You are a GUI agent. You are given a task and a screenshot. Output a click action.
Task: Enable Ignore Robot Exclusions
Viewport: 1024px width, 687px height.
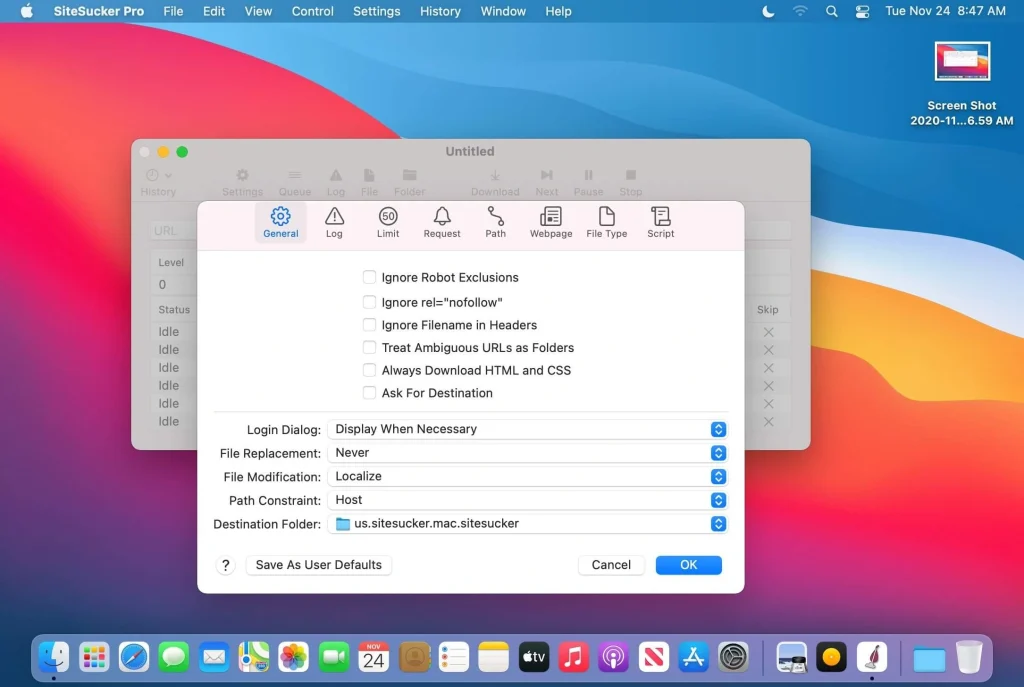369,277
